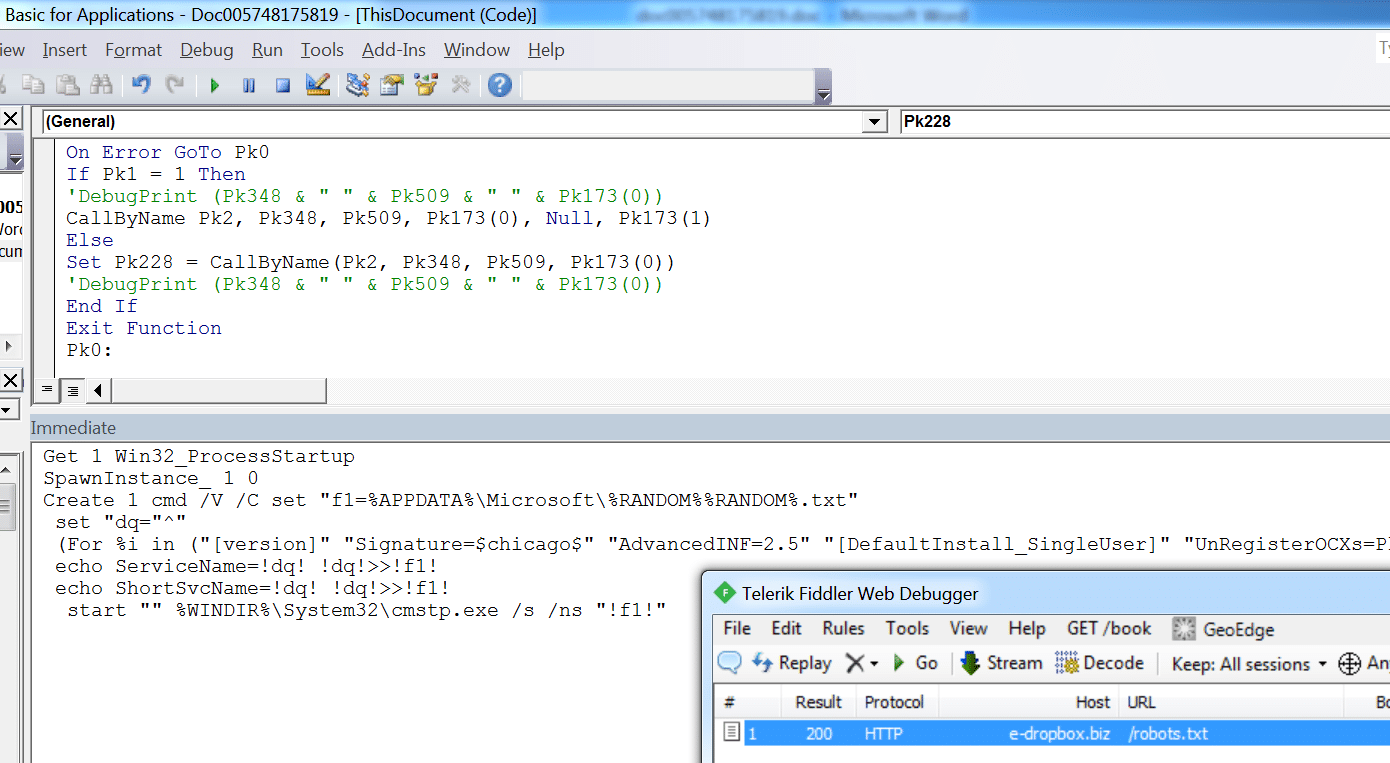Open Fiddler's Help menu
Image resolution: width=1390 pixels, height=763 pixels.
click(1027, 628)
